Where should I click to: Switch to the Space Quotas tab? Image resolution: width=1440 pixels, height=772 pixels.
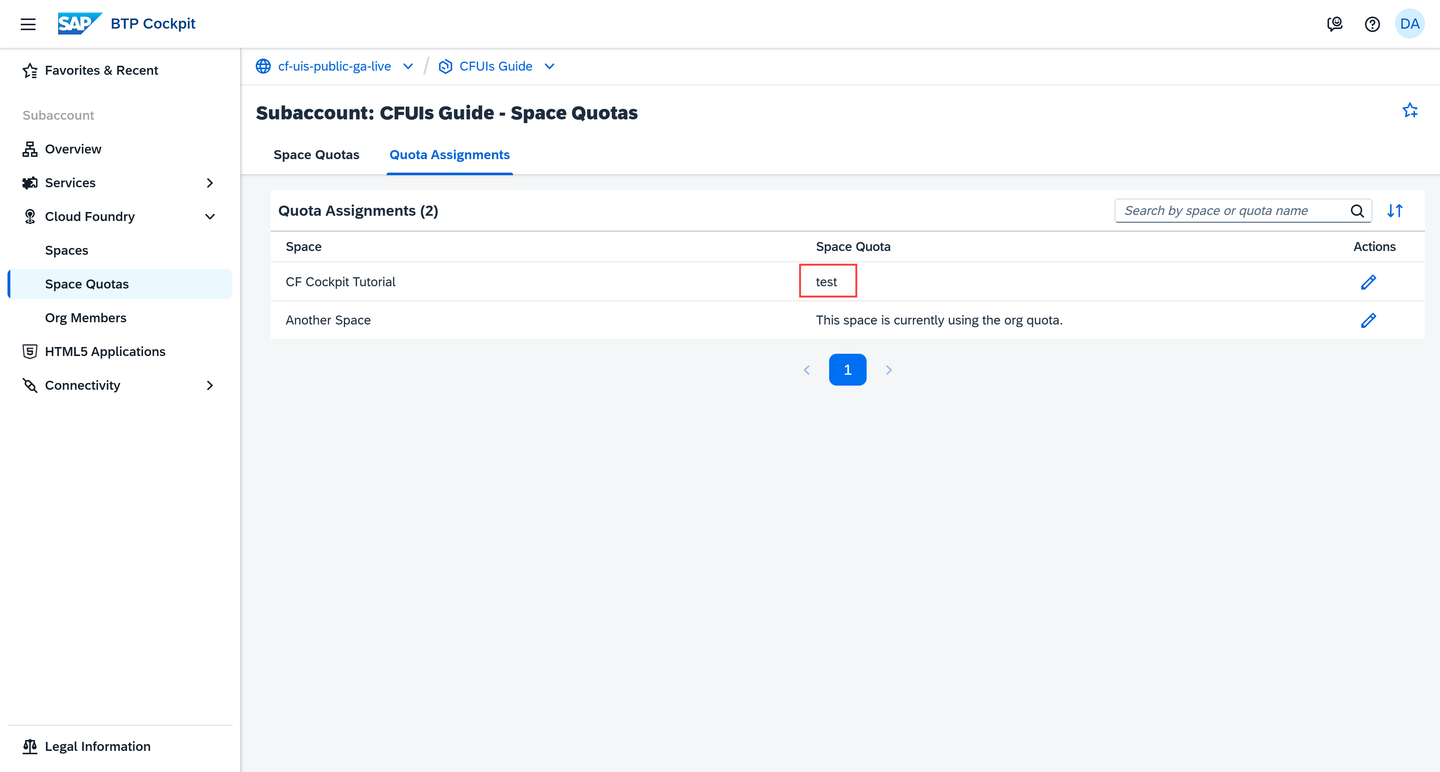point(316,155)
